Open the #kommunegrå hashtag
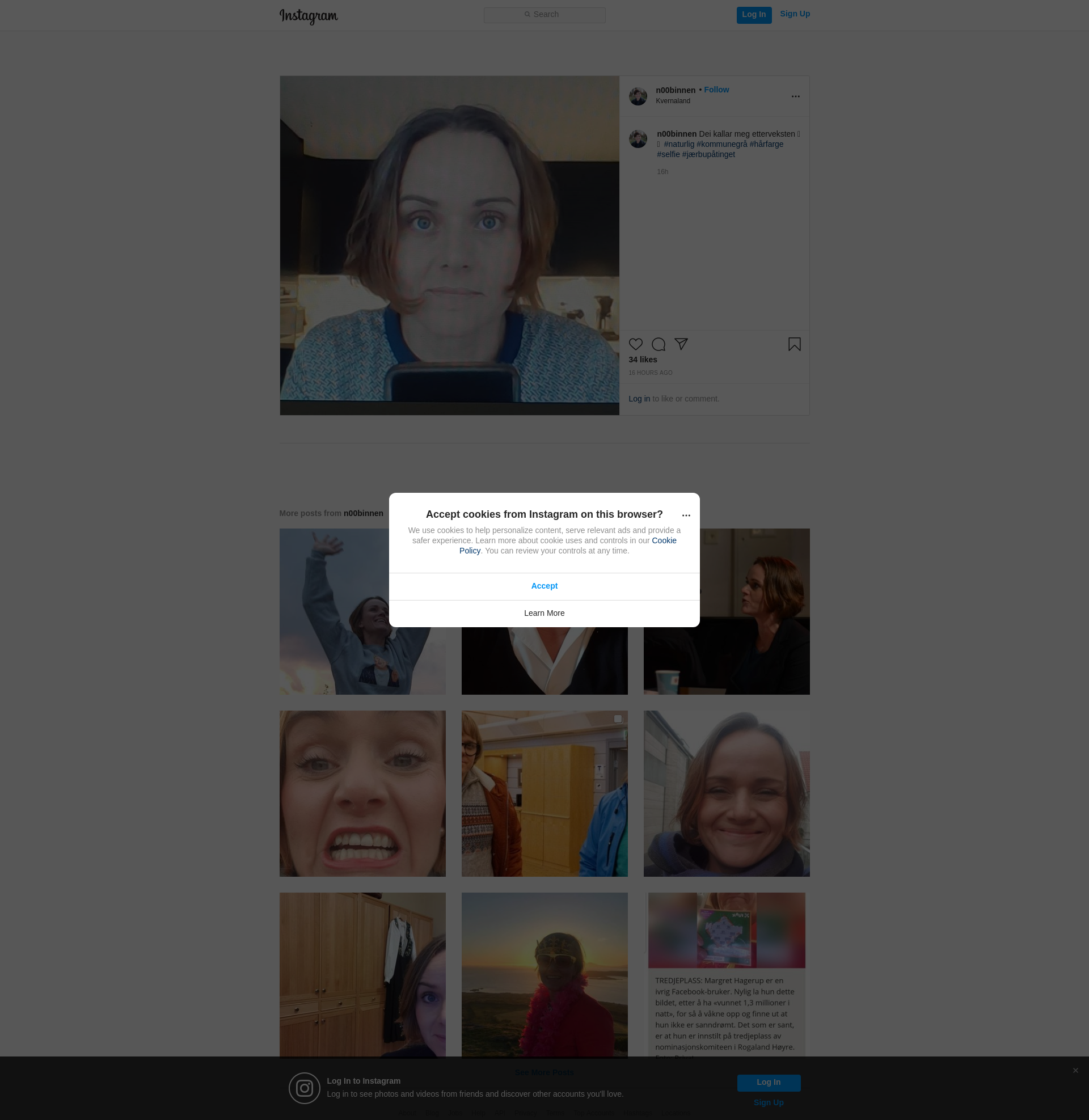 coord(722,144)
